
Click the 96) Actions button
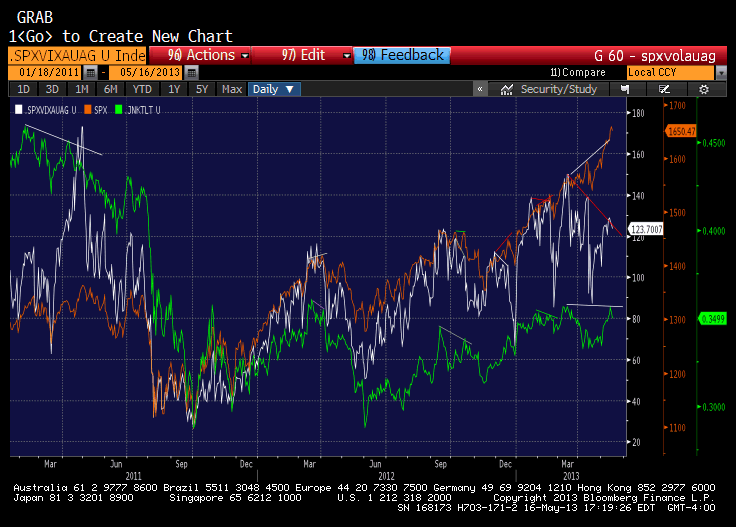[201, 55]
